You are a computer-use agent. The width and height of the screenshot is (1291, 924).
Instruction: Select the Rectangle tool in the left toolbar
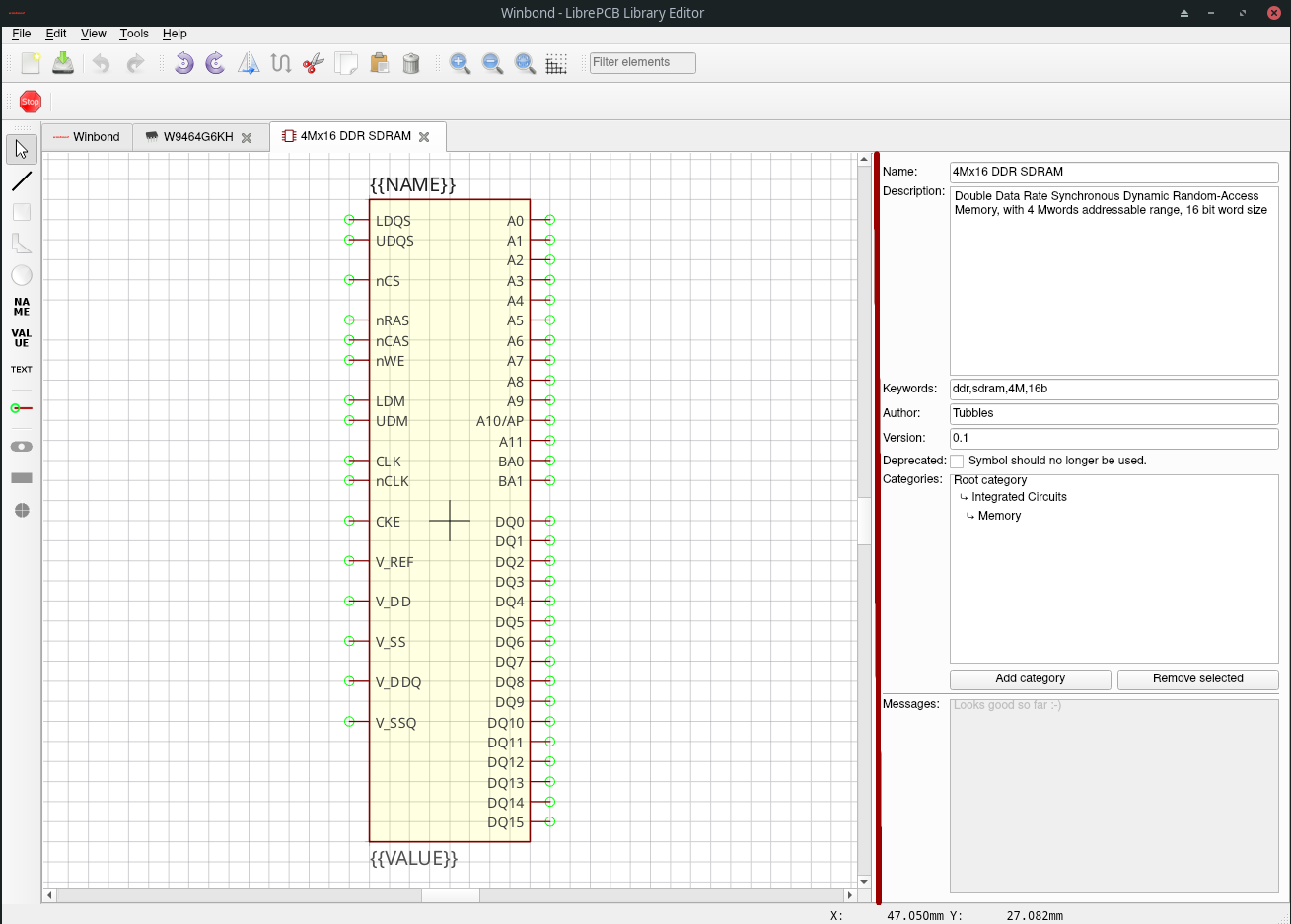coord(21,211)
